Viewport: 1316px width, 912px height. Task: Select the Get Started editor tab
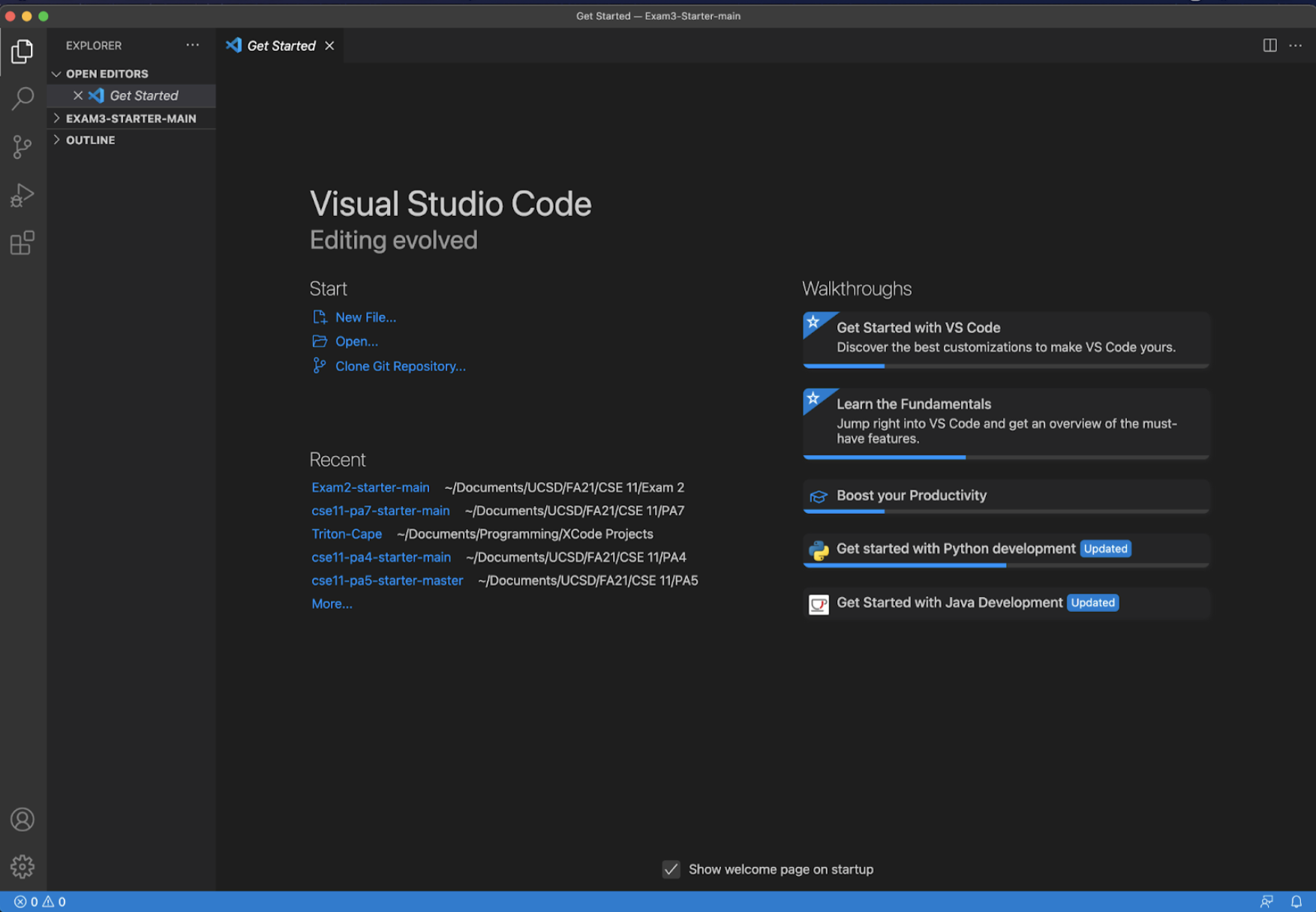(281, 46)
